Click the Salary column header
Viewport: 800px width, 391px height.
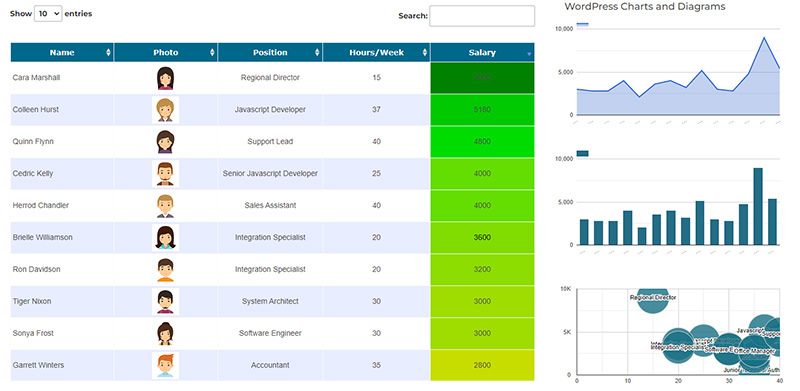[x=482, y=53]
